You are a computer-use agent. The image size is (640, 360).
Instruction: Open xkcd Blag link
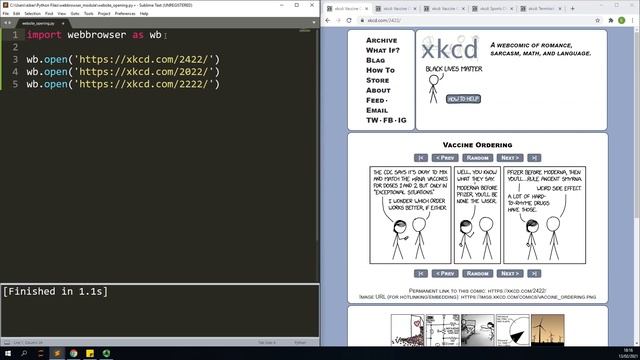[376, 60]
